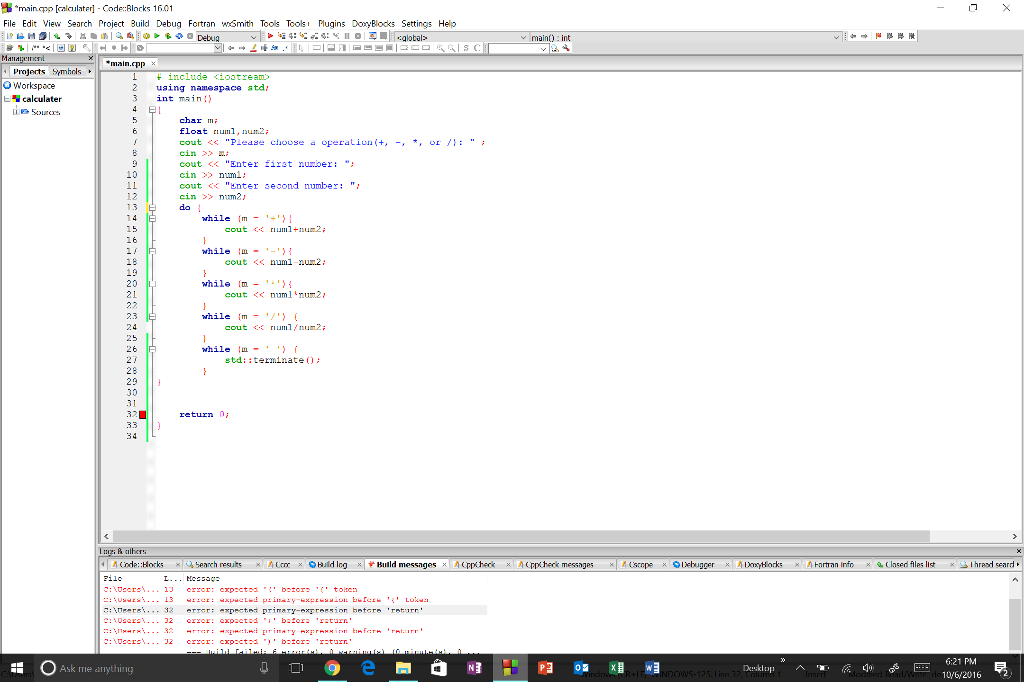Click the Save all files icon
This screenshot has height=682, width=1024.
pos(43,37)
